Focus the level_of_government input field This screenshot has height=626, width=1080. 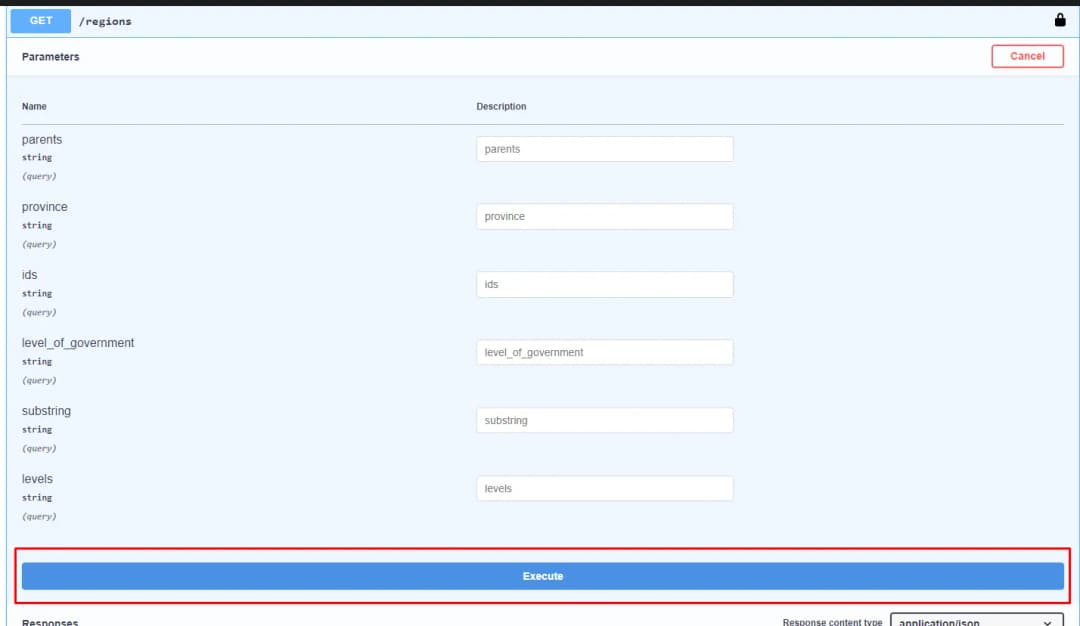click(x=604, y=353)
